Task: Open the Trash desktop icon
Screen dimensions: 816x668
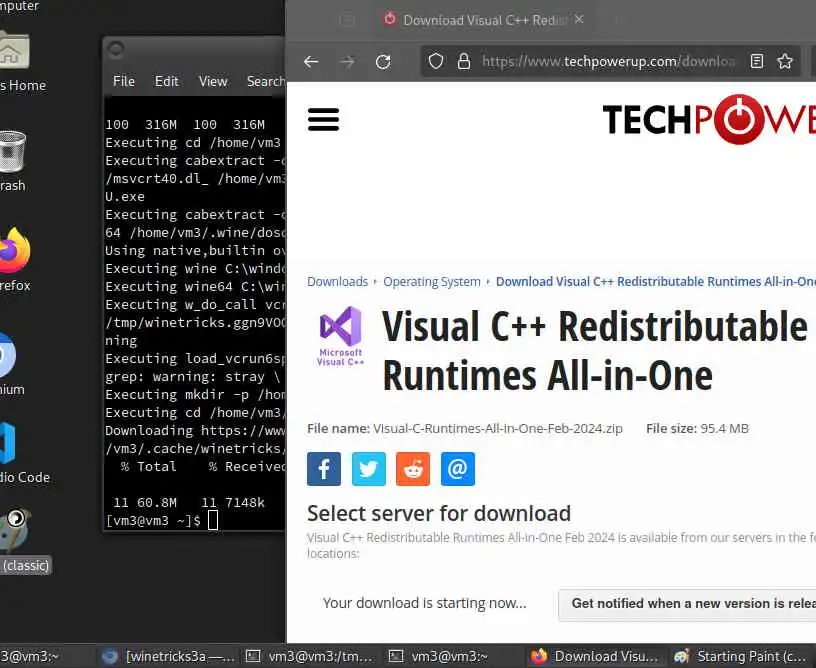Action: pyautogui.click(x=12, y=161)
